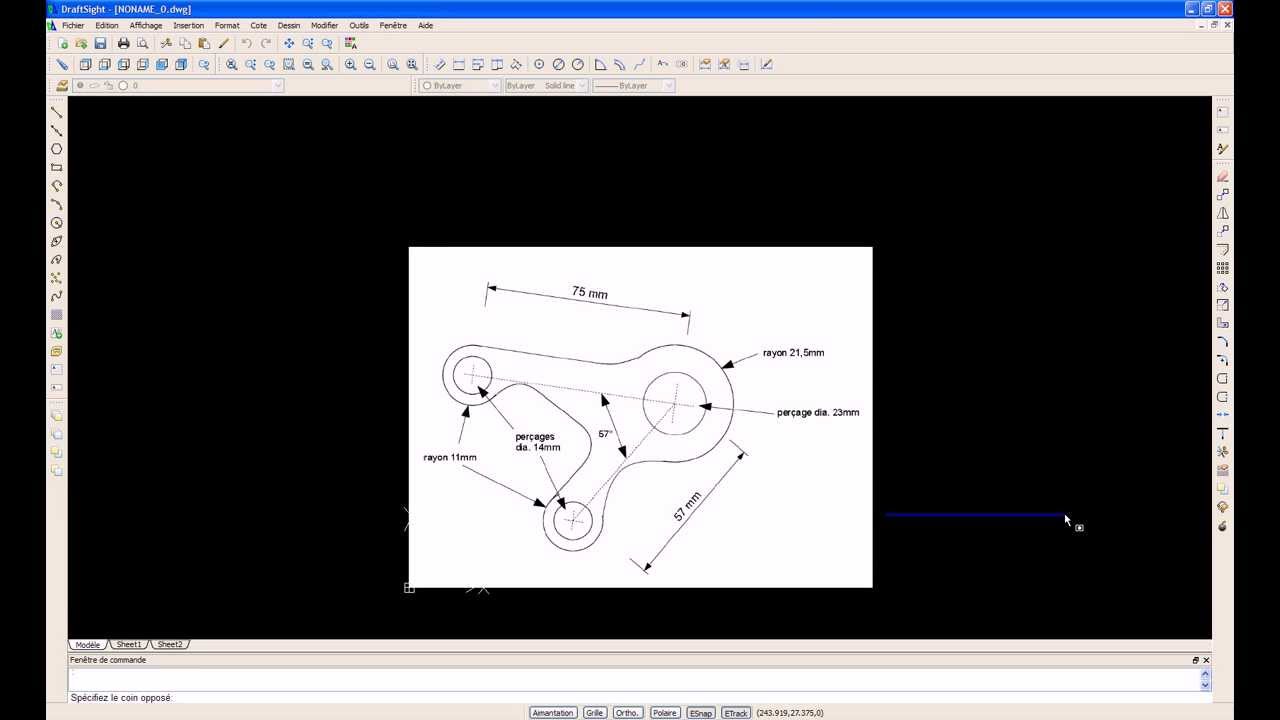Click the Print icon

tap(123, 43)
